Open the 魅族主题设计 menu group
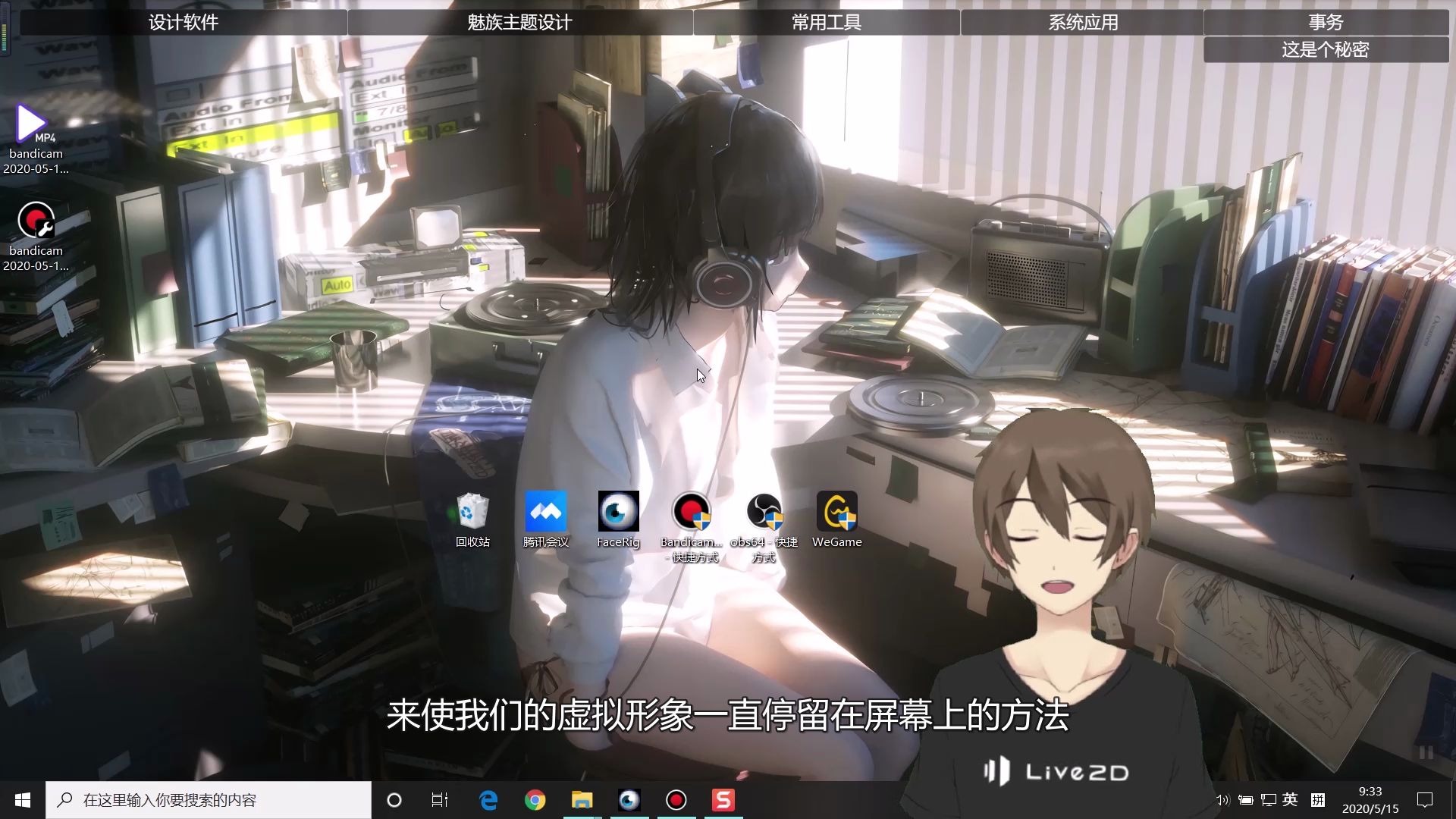The height and width of the screenshot is (819, 1456). [519, 22]
